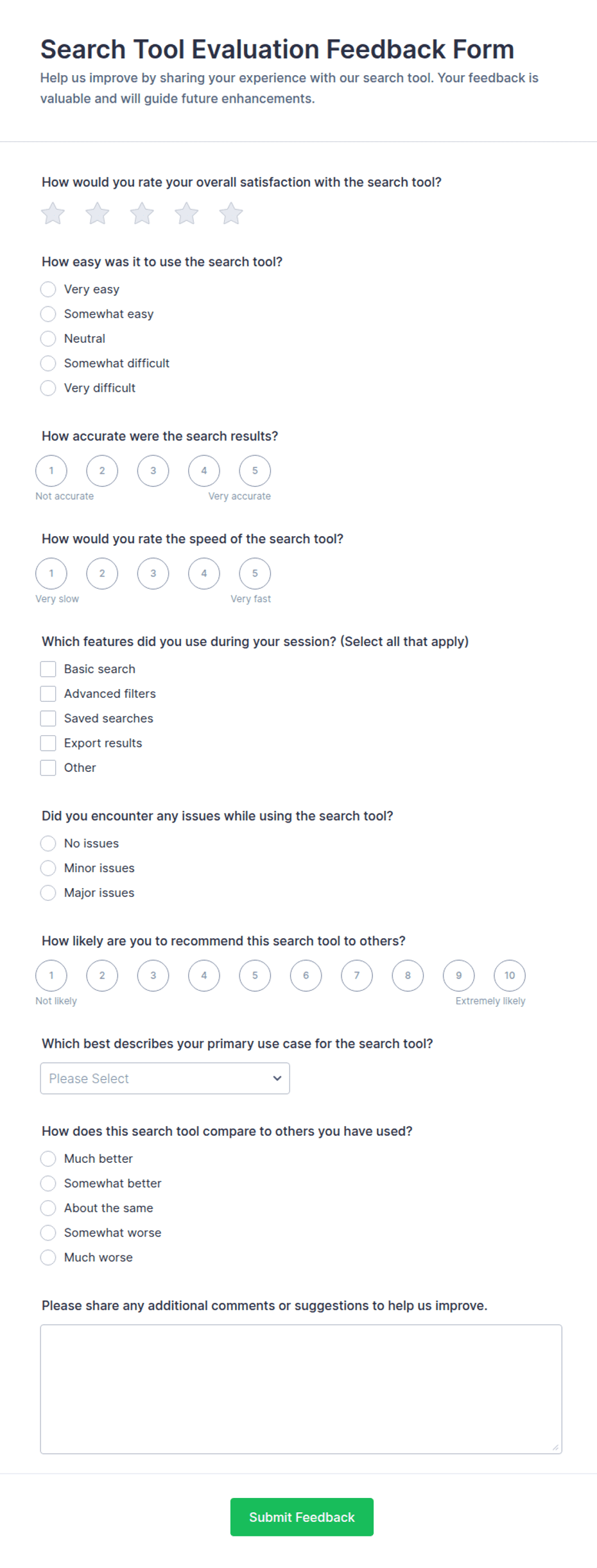
Task: Set search speed rating to 5
Action: [x=255, y=573]
